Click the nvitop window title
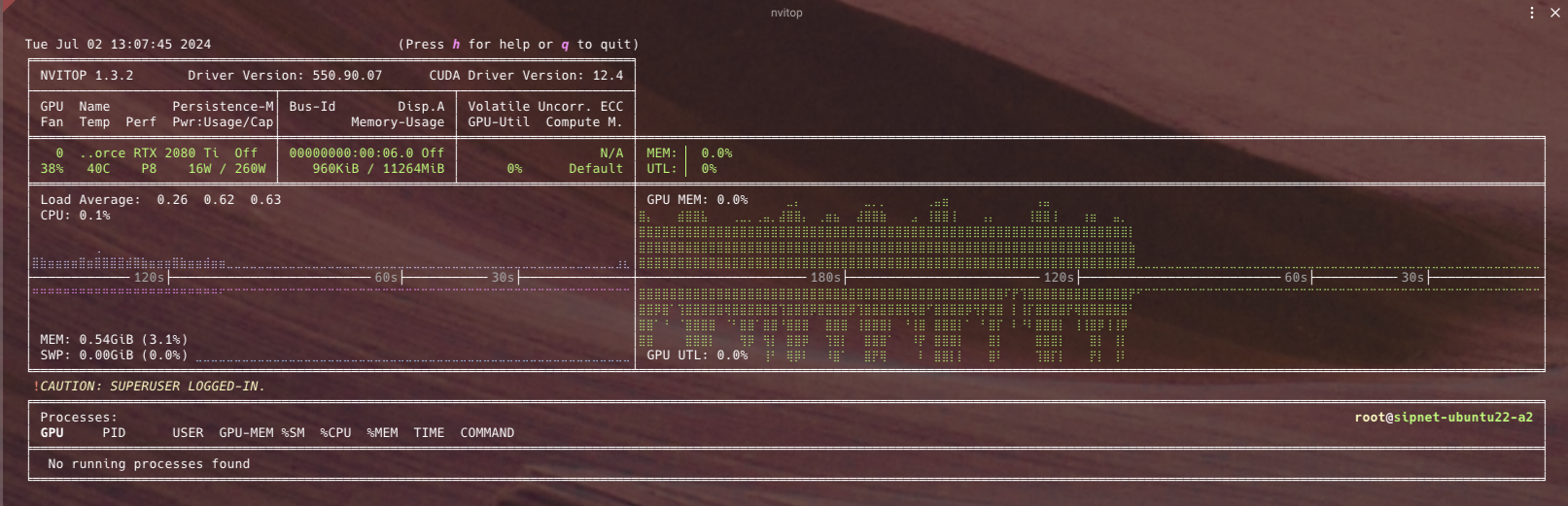Image resolution: width=1568 pixels, height=506 pixels. click(785, 13)
